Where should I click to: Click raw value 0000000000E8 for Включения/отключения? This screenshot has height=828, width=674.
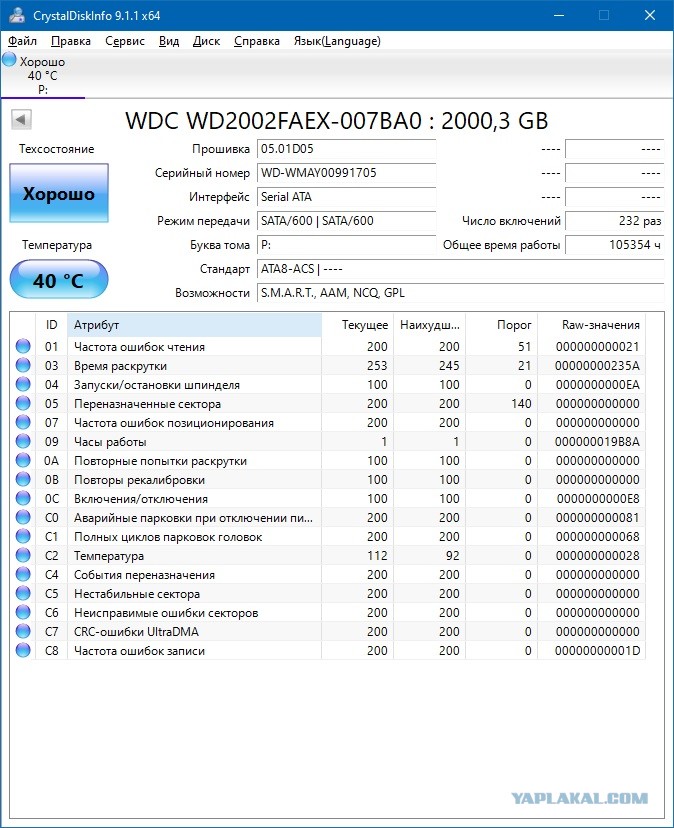[598, 498]
